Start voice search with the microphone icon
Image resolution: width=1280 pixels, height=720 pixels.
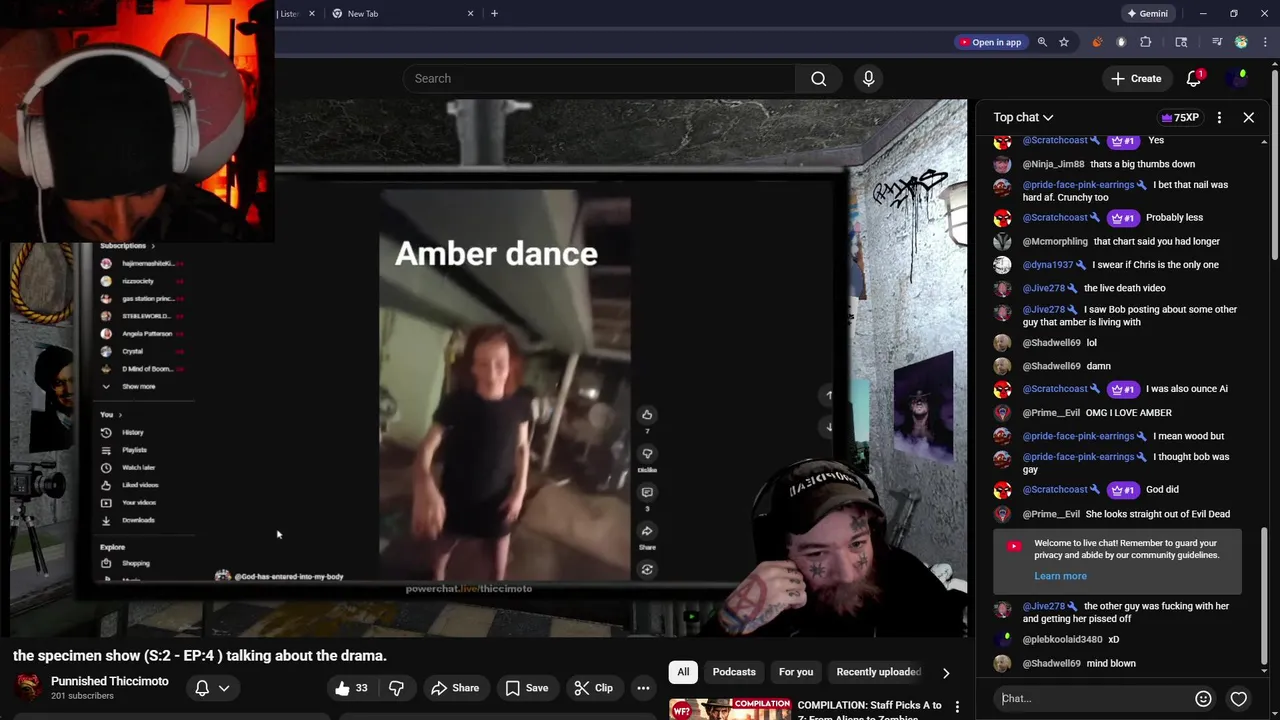(x=868, y=78)
